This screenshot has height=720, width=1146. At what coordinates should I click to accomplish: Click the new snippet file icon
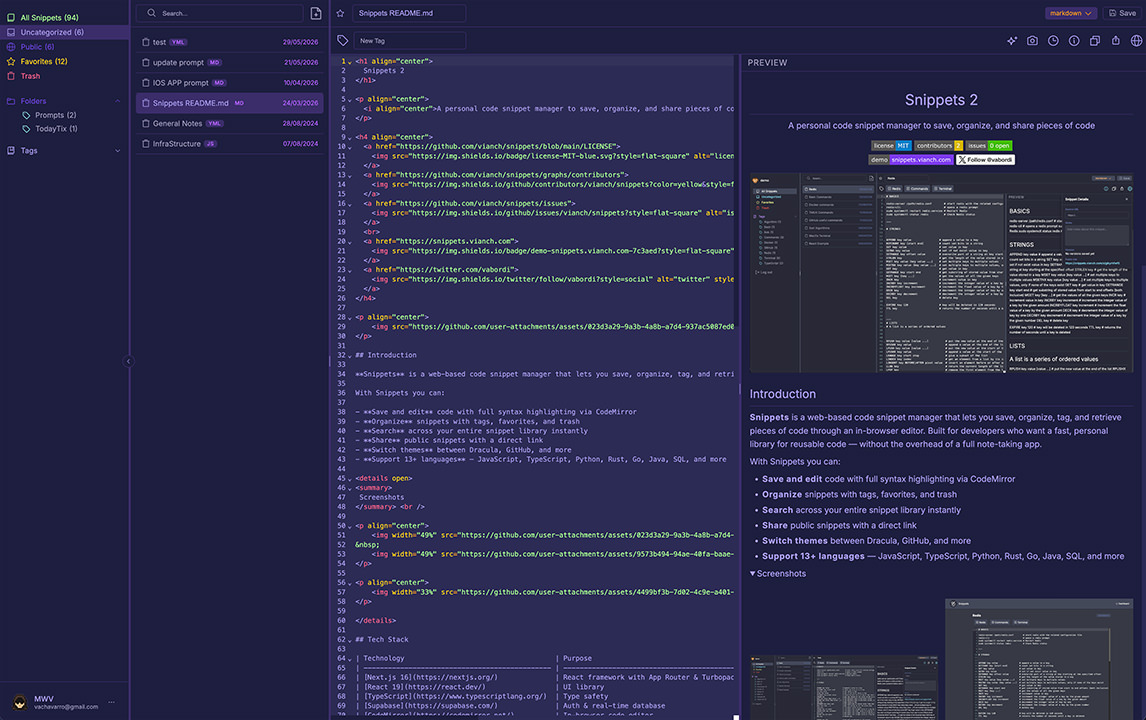coord(316,13)
